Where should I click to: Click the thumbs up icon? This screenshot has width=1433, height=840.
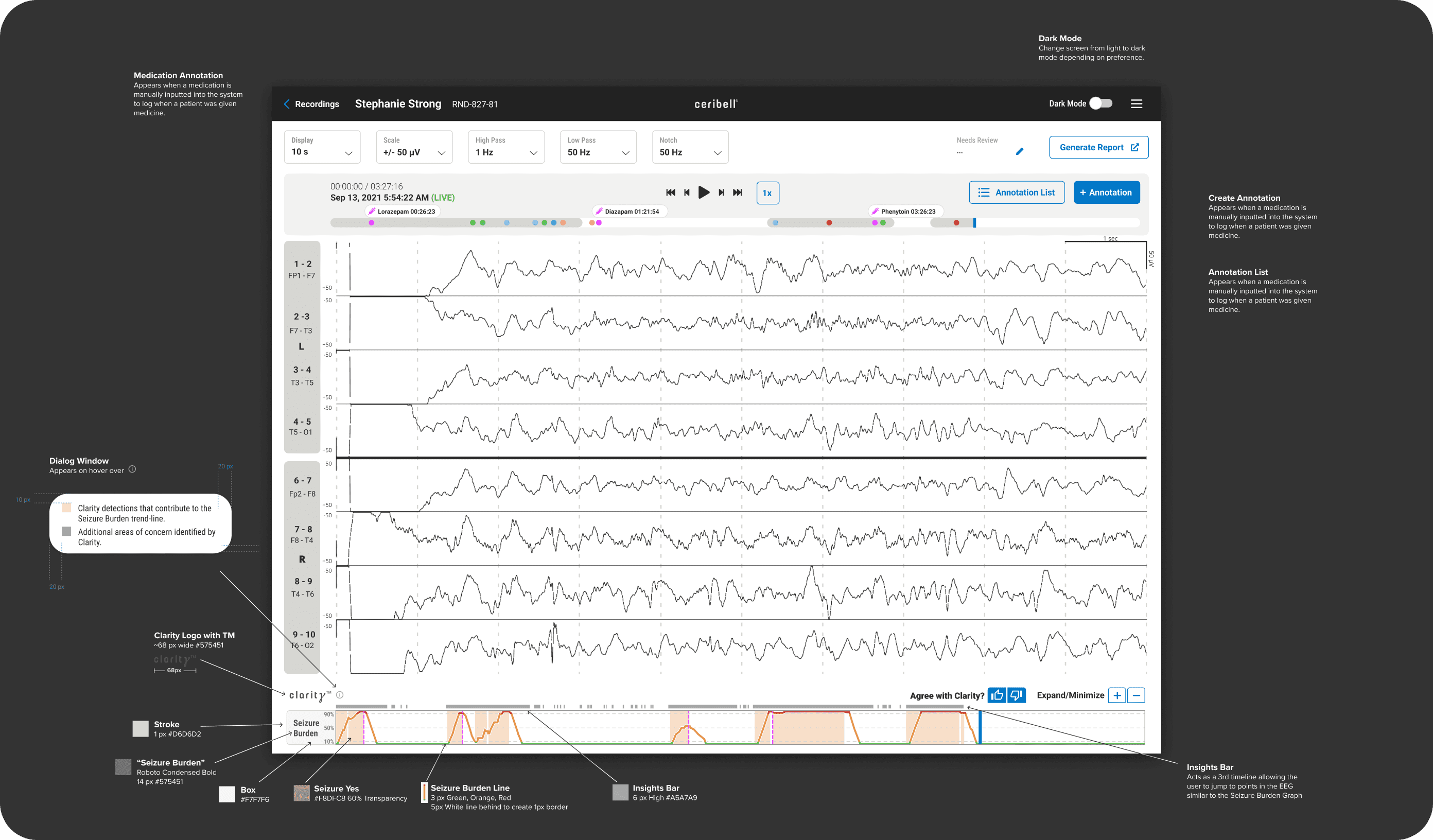coord(997,695)
